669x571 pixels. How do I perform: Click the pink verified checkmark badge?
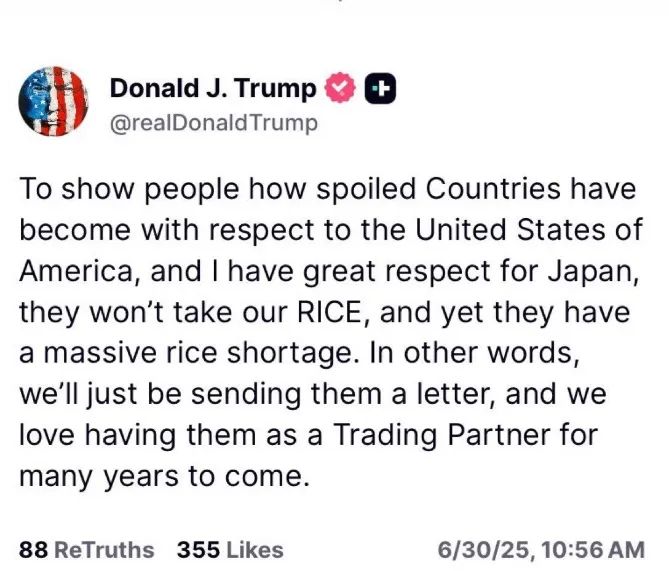click(340, 88)
